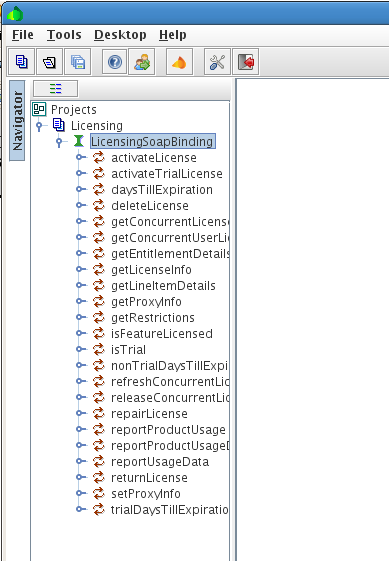
Task: Click the new project toolbar icon
Action: 21,62
